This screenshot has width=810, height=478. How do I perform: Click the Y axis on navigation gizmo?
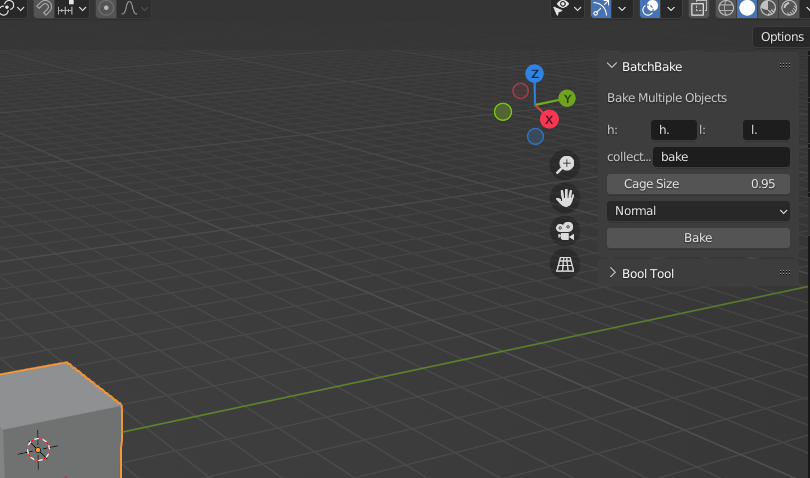(567, 98)
